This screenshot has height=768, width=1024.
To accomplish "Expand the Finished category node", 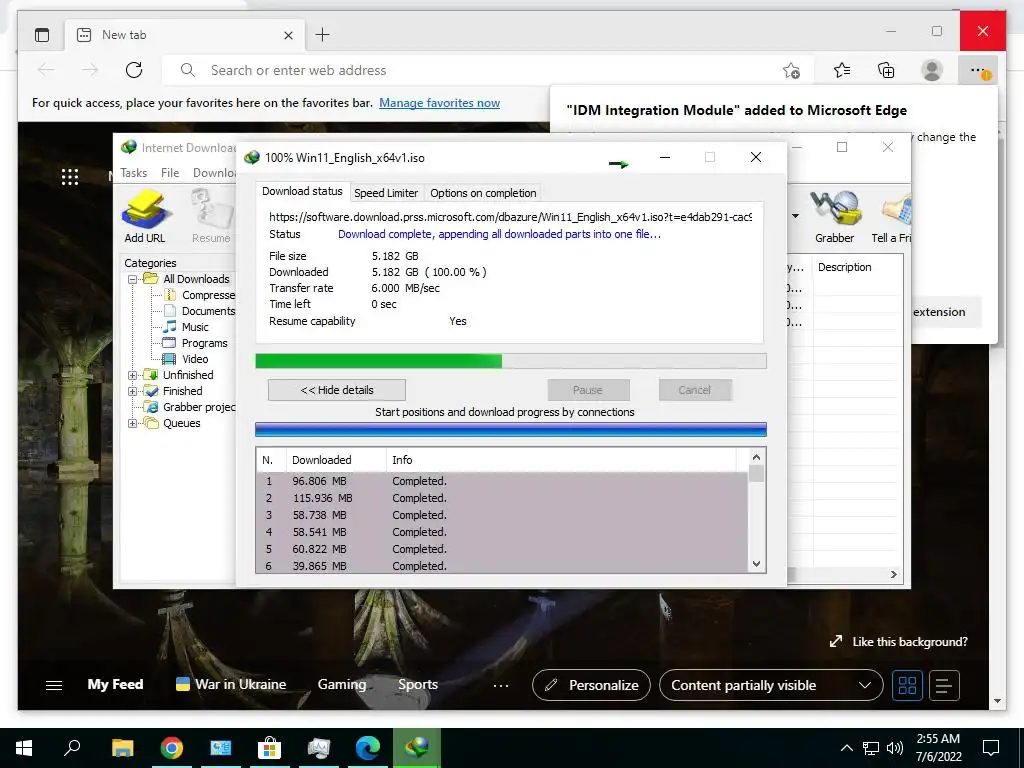I will coord(132,391).
